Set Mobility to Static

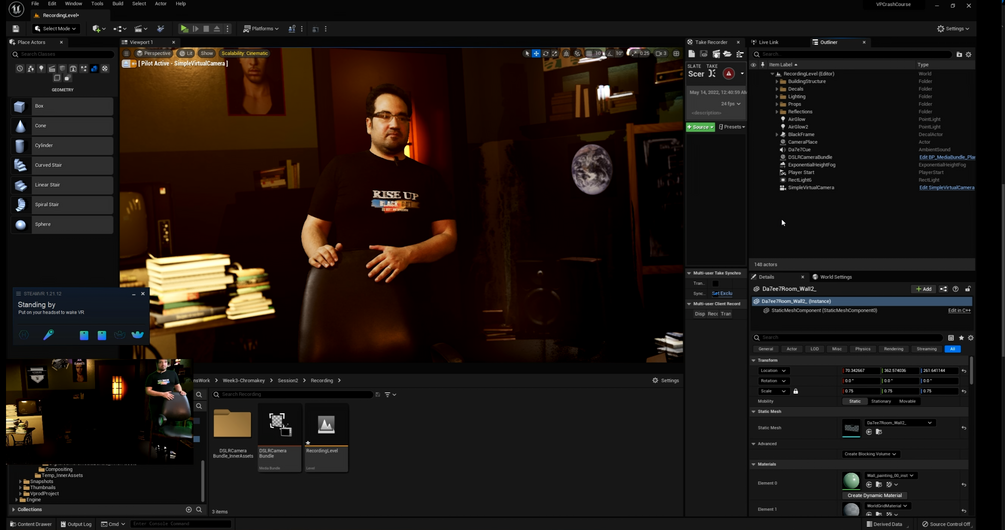(855, 401)
